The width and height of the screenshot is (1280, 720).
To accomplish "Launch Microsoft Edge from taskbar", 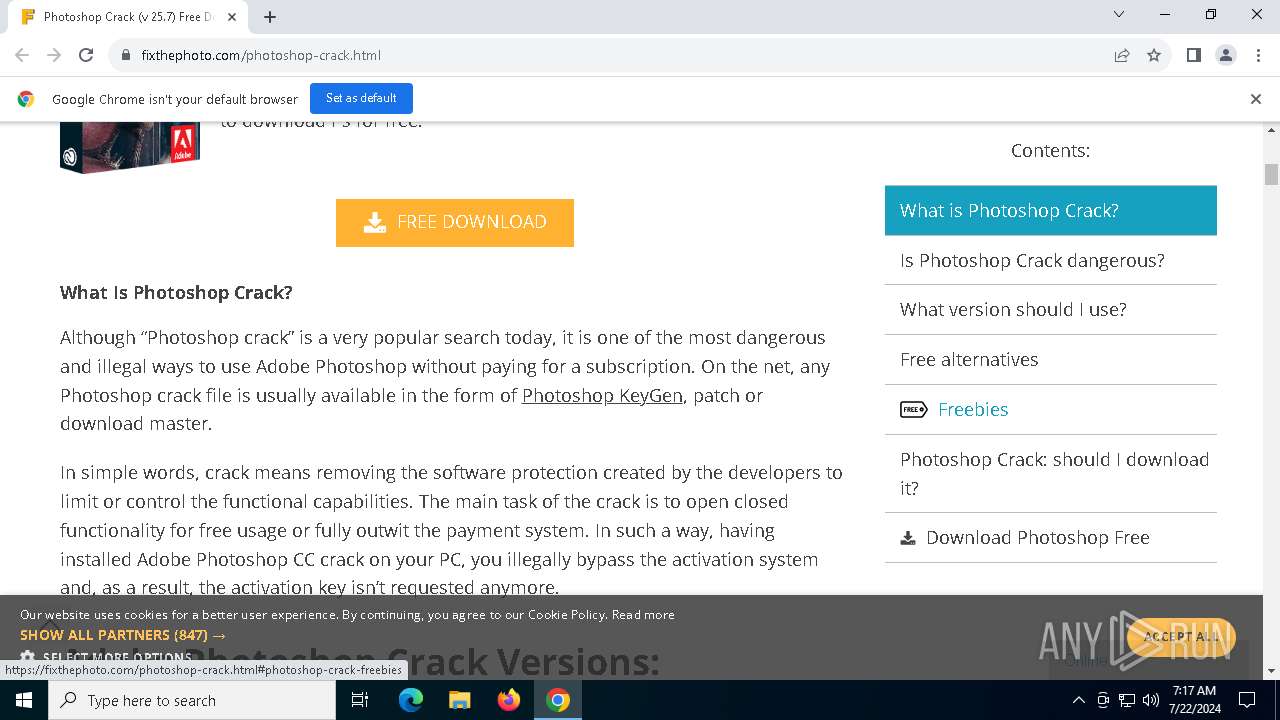I will coord(411,700).
